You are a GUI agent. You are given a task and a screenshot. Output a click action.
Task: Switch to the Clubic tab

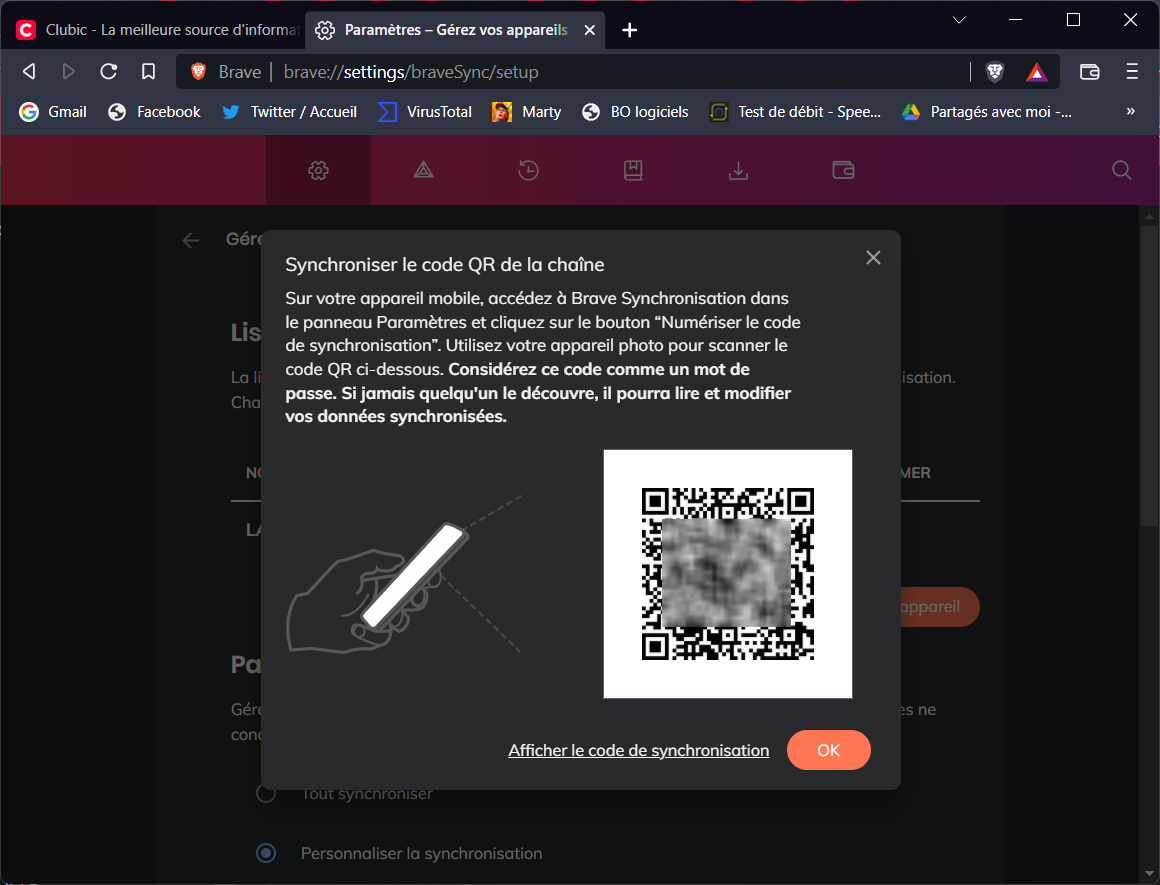(156, 30)
